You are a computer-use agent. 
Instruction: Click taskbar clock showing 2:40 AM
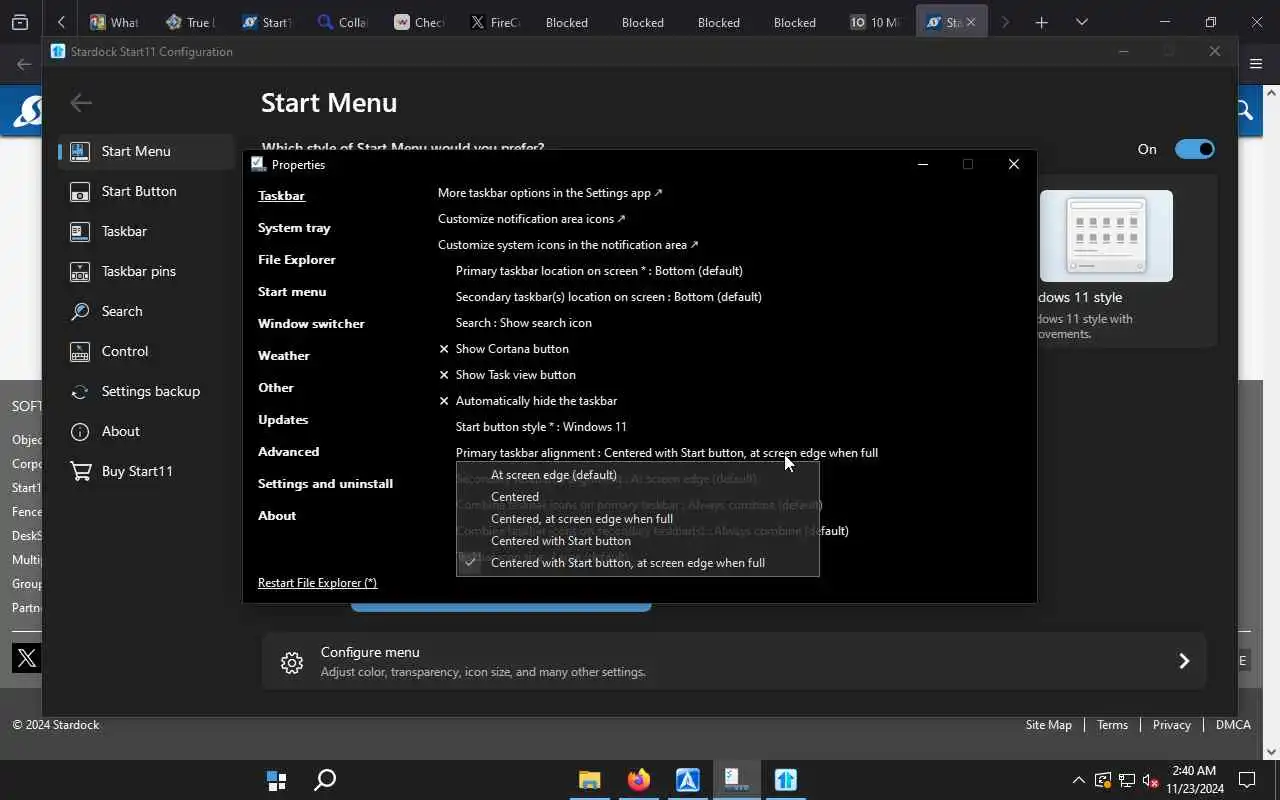point(1194,780)
